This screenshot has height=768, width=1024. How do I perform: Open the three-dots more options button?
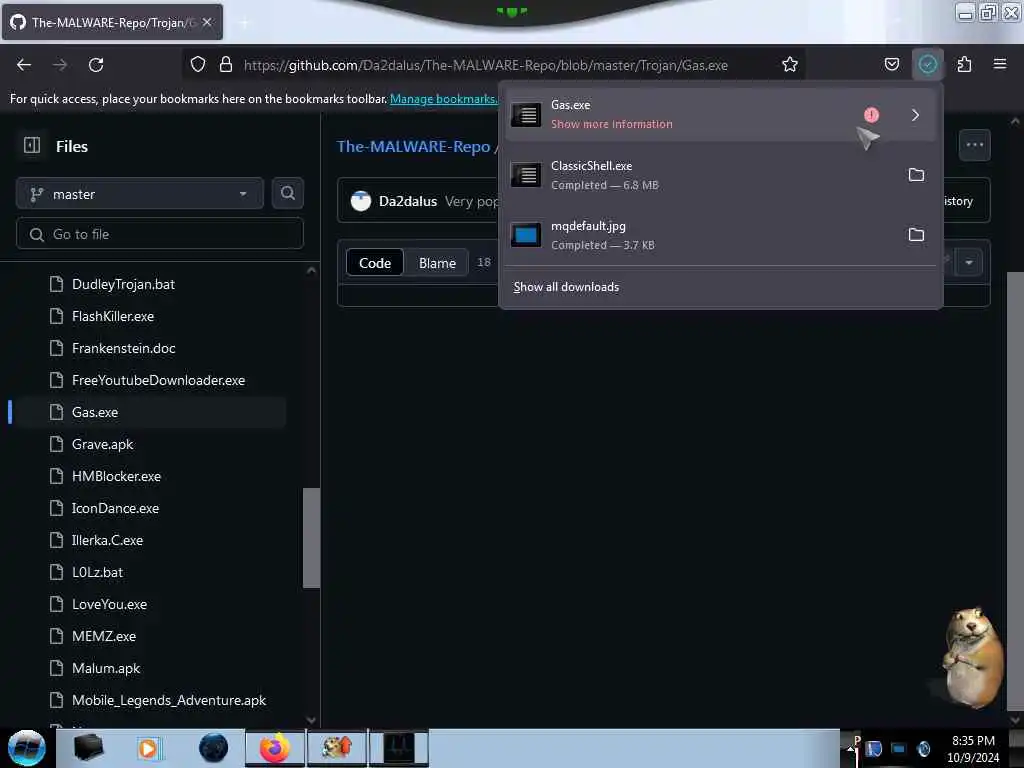974,145
